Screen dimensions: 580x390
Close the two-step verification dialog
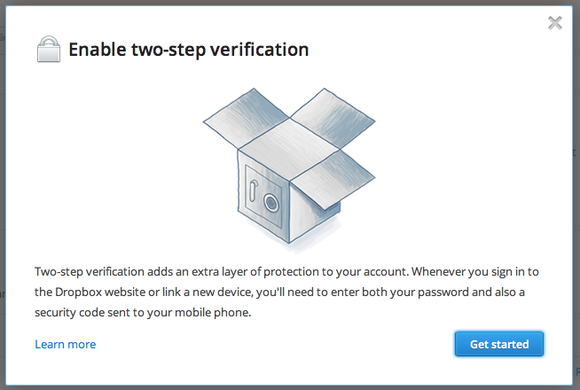(555, 23)
